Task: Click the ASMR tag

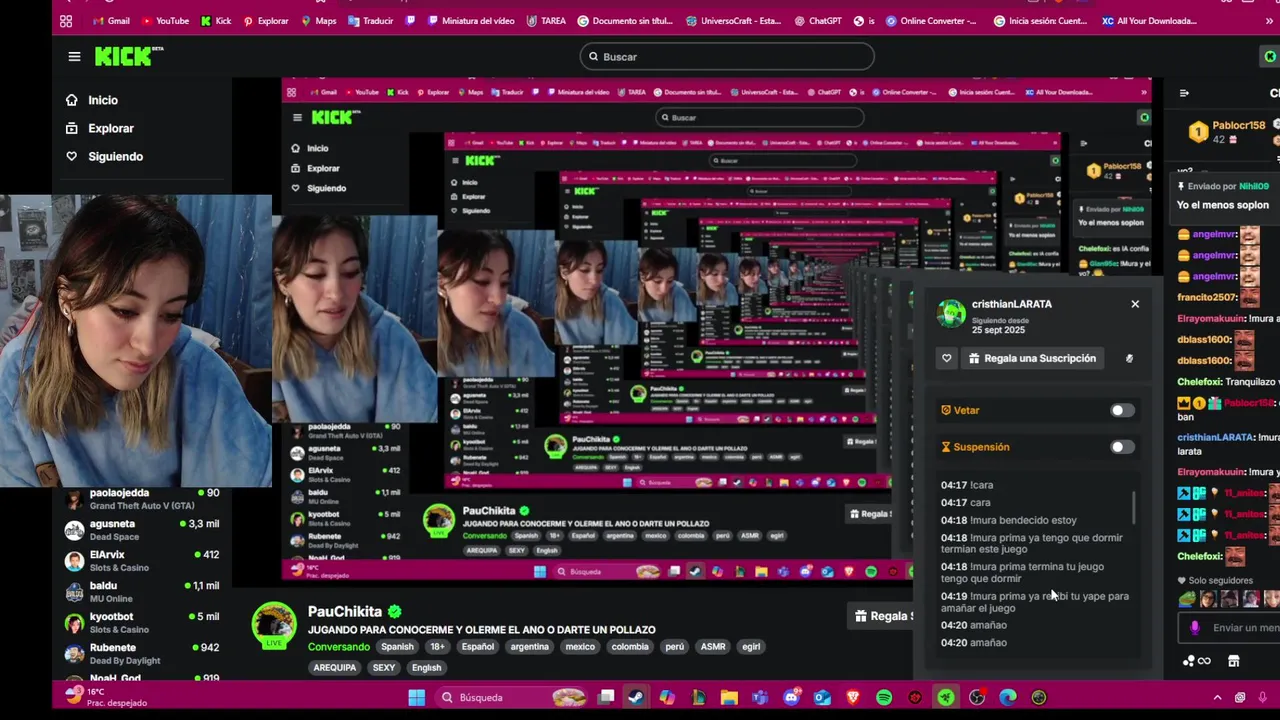Action: (x=713, y=647)
